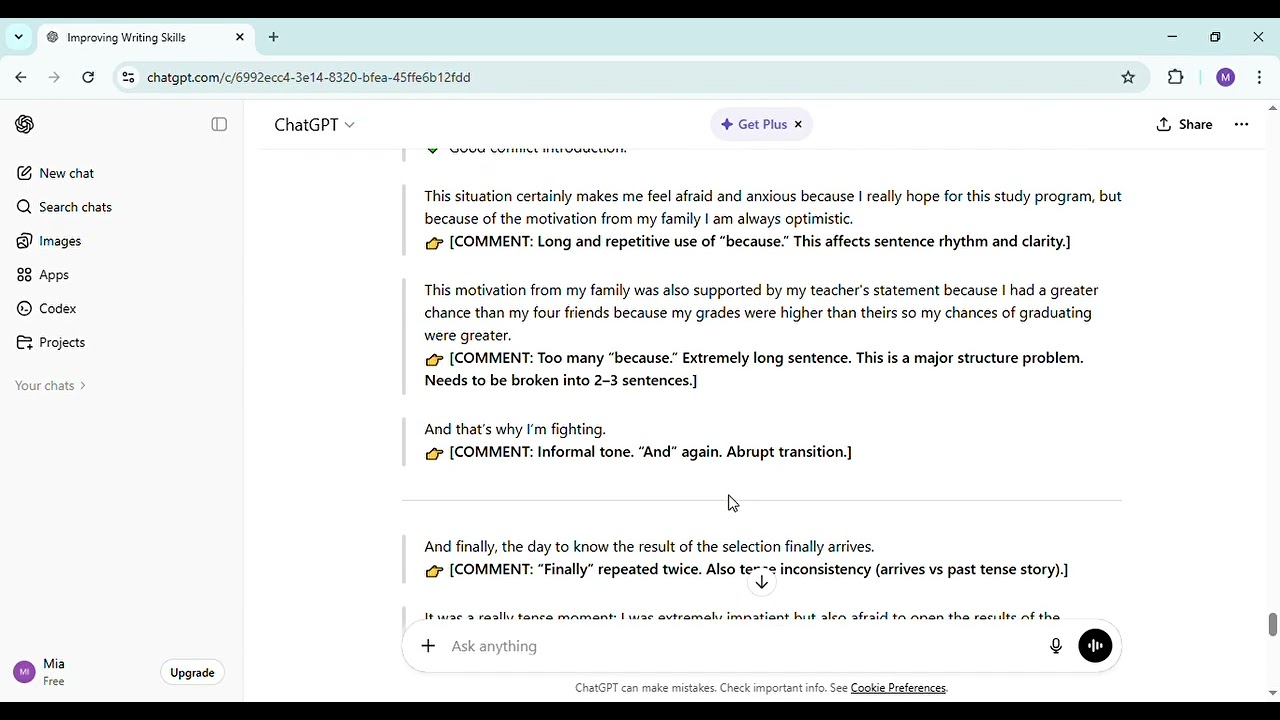Click the ChatGPT logo icon in sidebar
This screenshot has height=720, width=1280.
tap(25, 124)
